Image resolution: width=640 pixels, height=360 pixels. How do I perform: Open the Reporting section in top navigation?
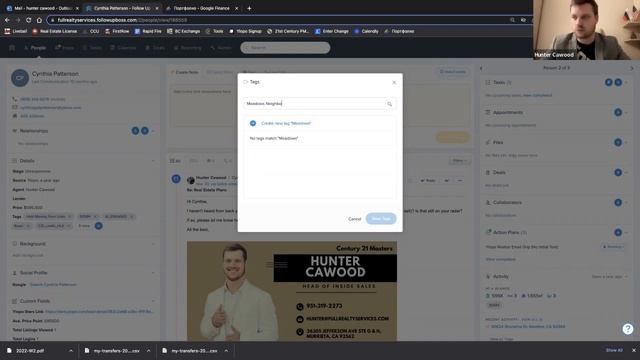(187, 48)
